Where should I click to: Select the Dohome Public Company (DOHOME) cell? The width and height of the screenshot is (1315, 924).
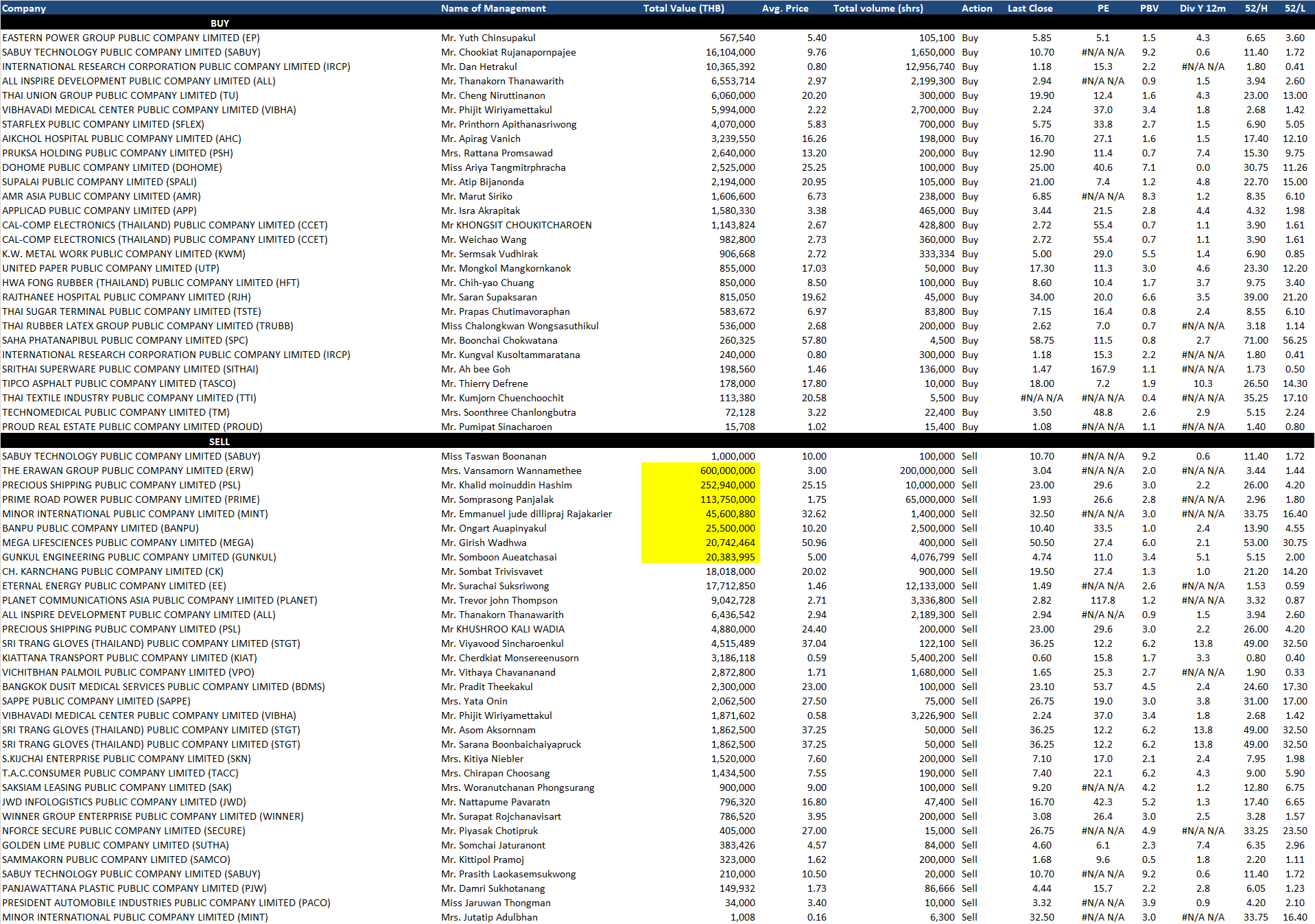(x=112, y=167)
